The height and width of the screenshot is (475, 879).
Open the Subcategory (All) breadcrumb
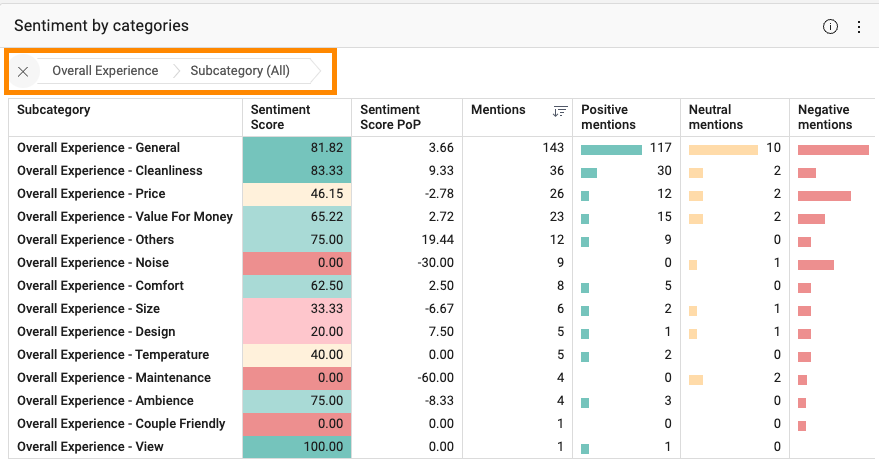click(240, 71)
